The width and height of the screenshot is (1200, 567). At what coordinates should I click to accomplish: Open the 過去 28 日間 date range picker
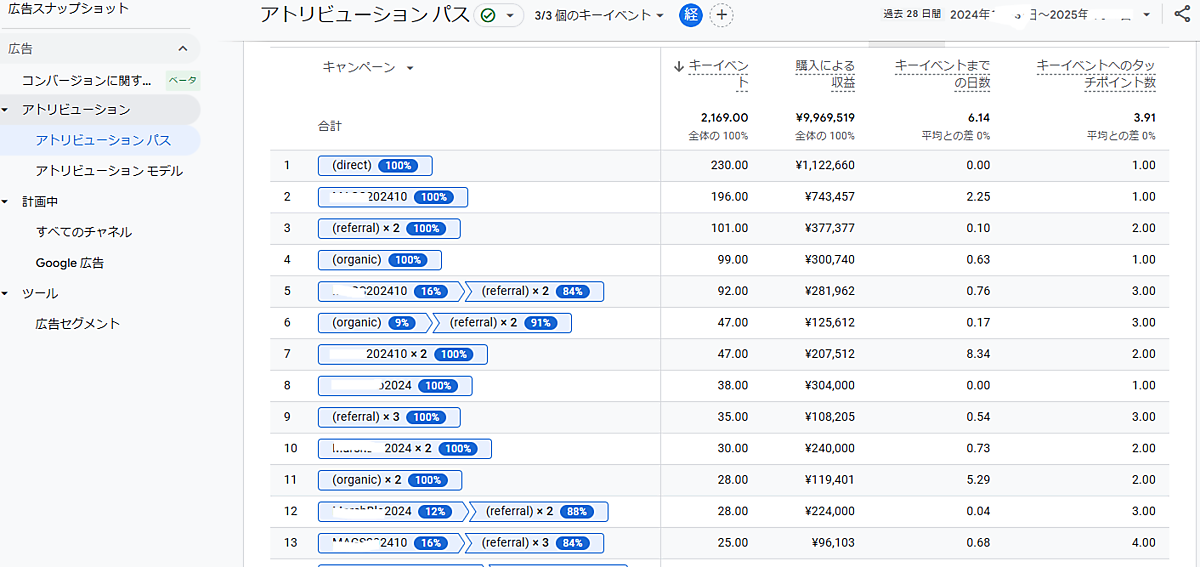point(1017,15)
